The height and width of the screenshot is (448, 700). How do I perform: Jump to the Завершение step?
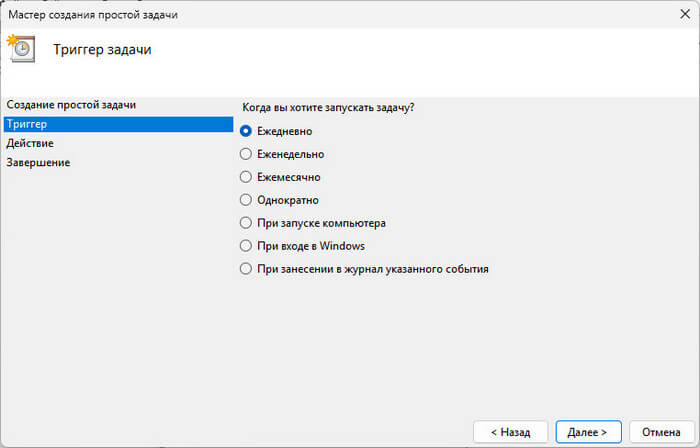(x=38, y=162)
